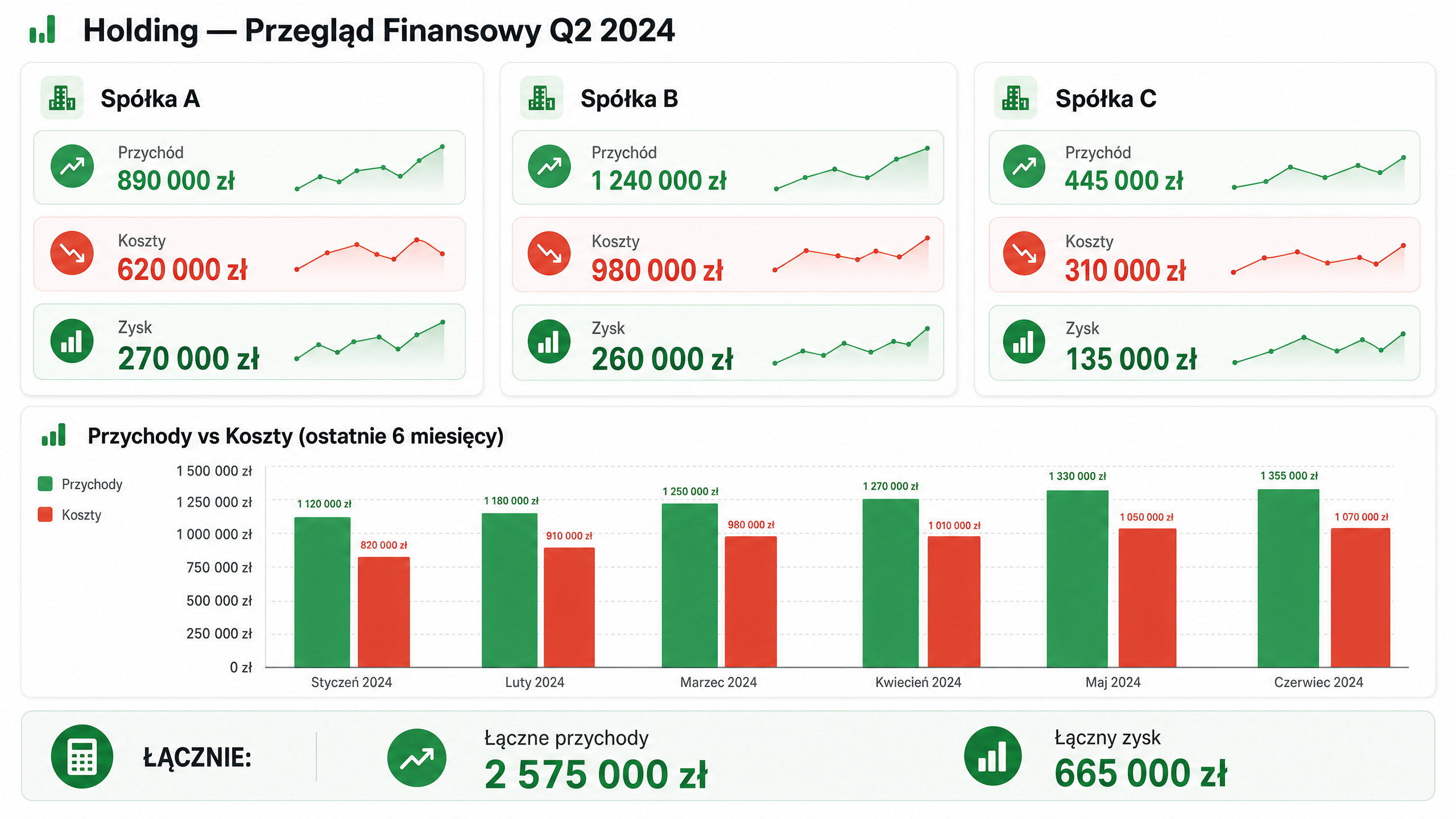The image size is (1456, 819).
Task: Click the bar chart logo beside Holding title
Action: tap(43, 30)
